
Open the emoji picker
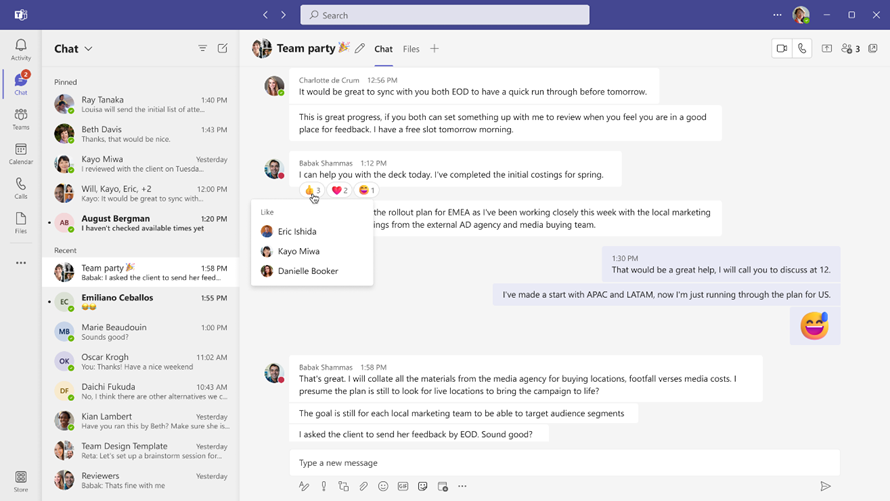[383, 486]
